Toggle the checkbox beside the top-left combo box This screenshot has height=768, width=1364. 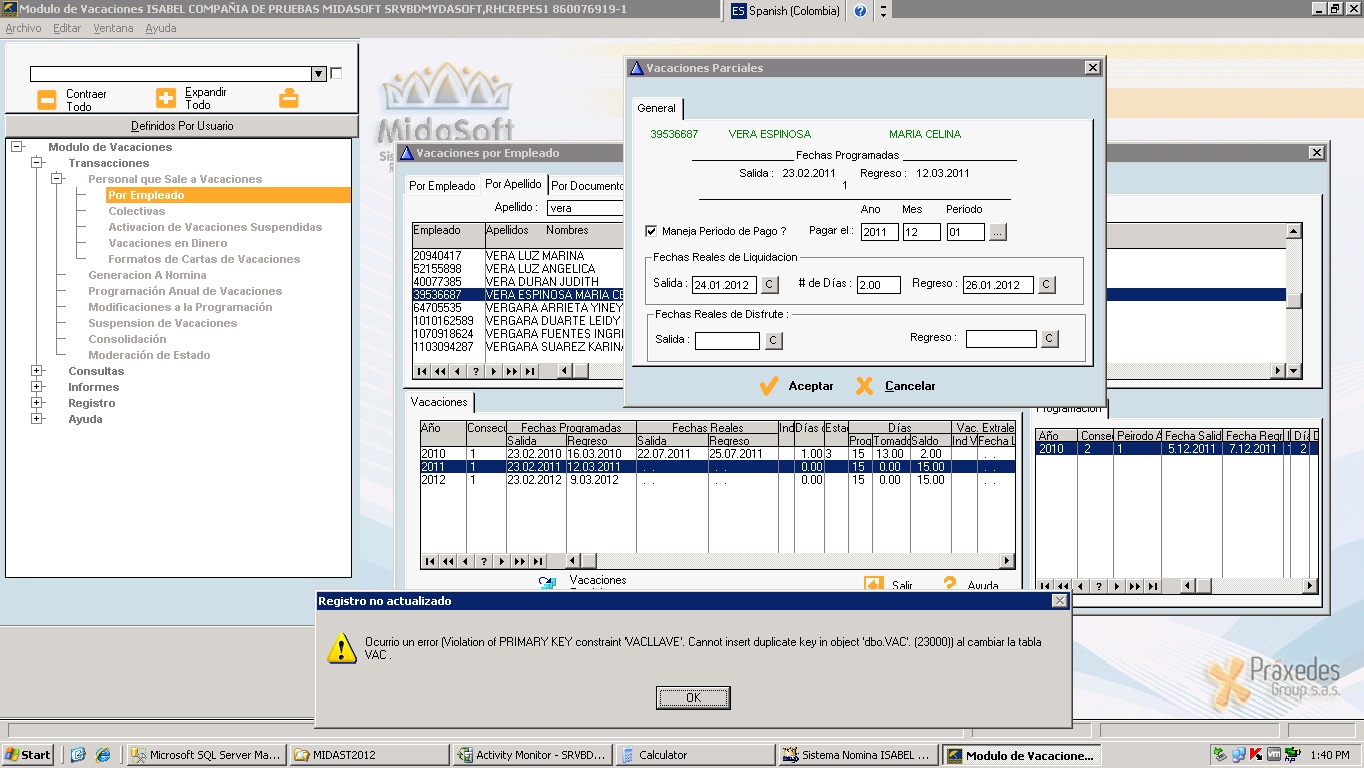[x=336, y=73]
